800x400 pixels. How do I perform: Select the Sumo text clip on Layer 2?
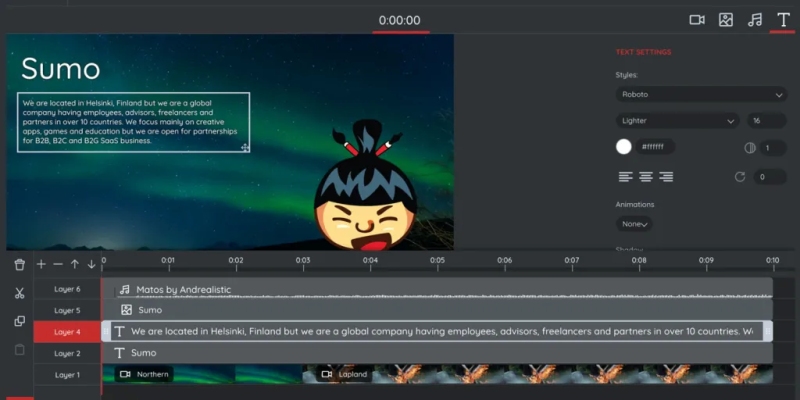click(x=438, y=353)
